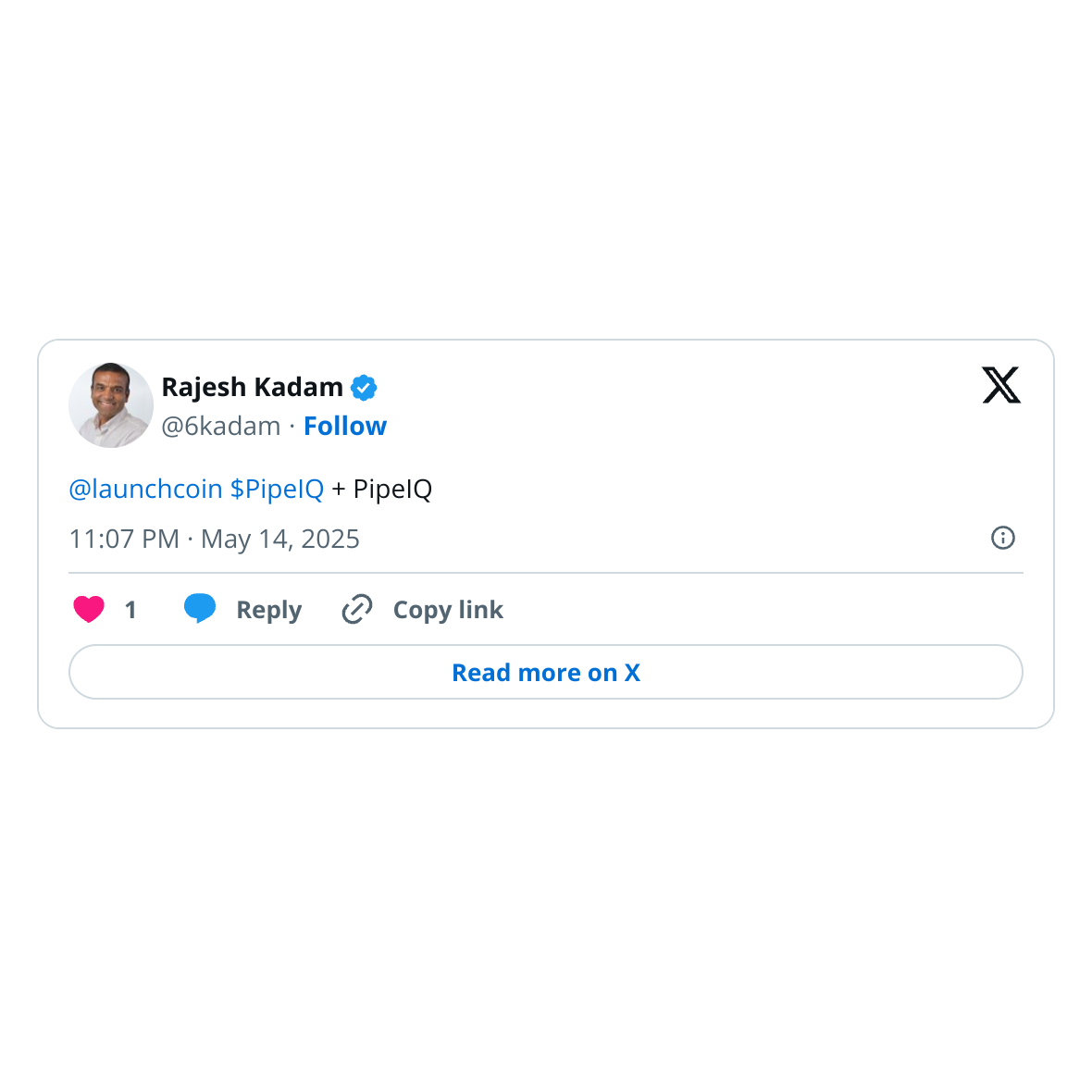Viewport: 1092px width, 1092px height.
Task: Click the $PipeIQ cashtag
Action: (x=277, y=489)
